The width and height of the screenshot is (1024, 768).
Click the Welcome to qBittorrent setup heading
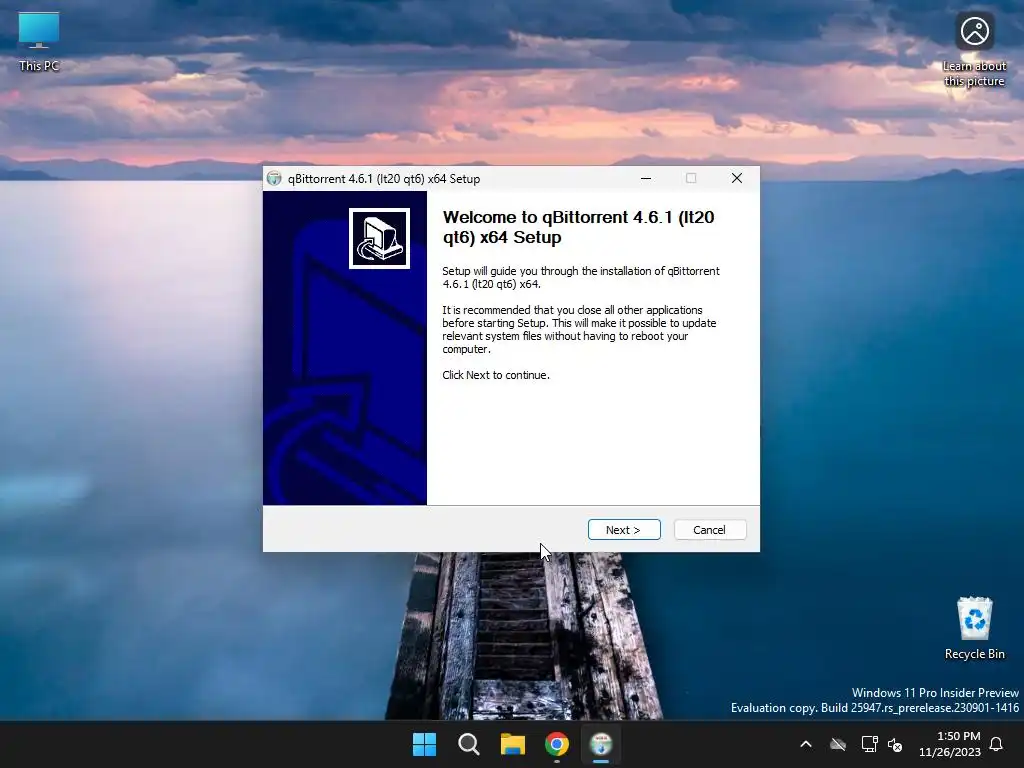coord(579,227)
